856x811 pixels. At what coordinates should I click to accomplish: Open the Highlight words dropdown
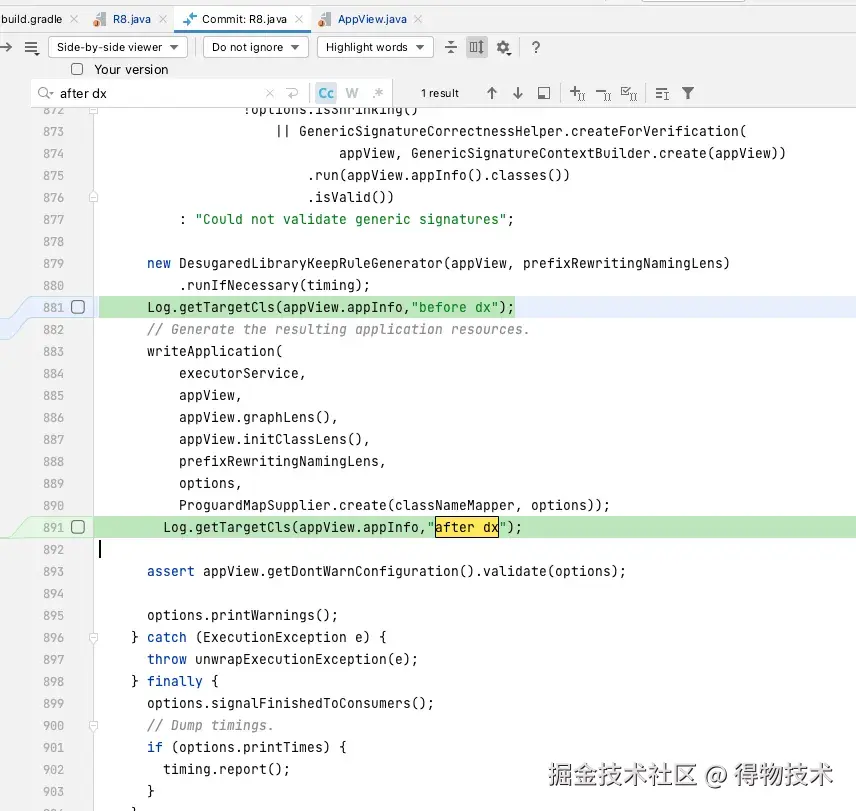tap(375, 47)
